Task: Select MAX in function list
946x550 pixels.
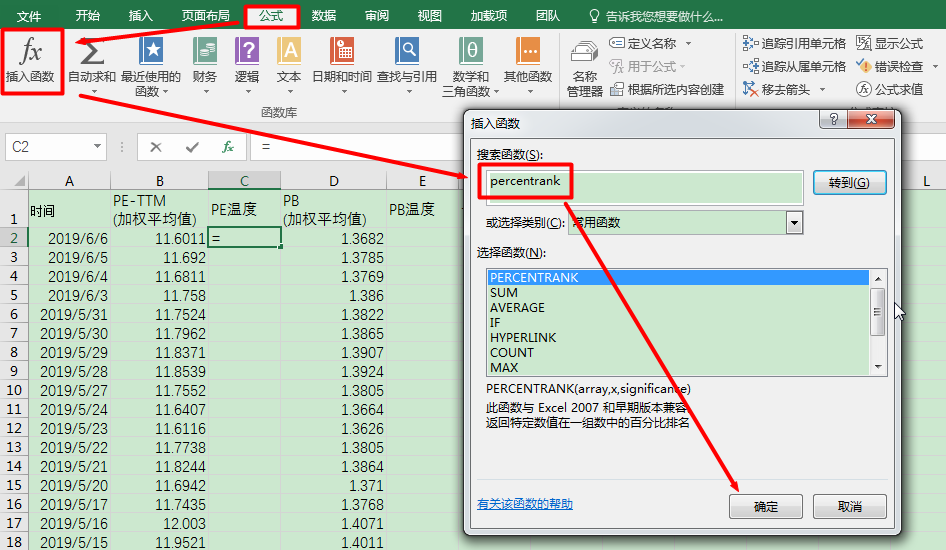Action: [x=678, y=367]
